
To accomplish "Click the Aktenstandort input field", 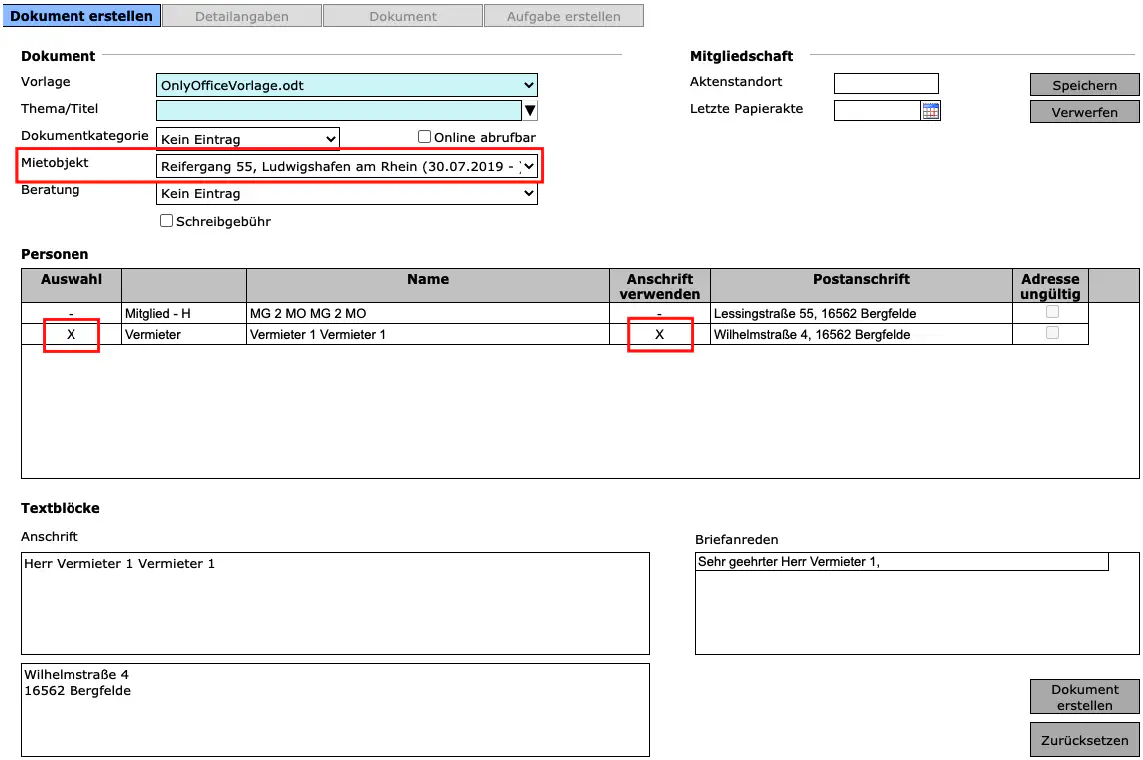I will (x=886, y=83).
